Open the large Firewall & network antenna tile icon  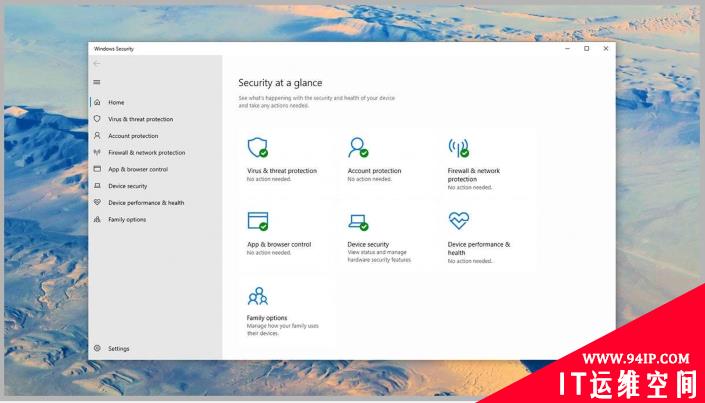pyautogui.click(x=459, y=148)
